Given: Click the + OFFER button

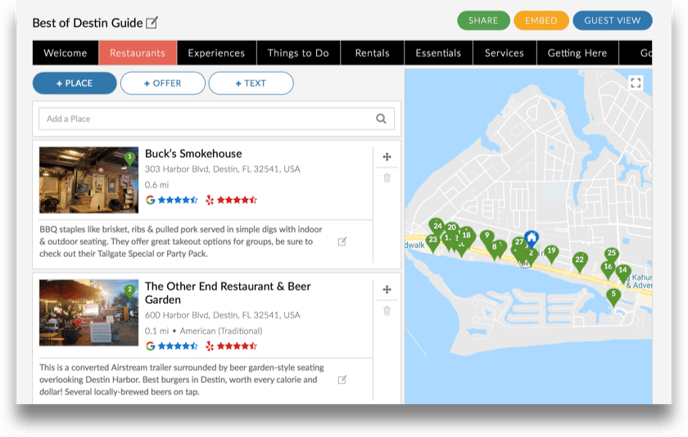Looking at the screenshot, I should coord(163,83).
